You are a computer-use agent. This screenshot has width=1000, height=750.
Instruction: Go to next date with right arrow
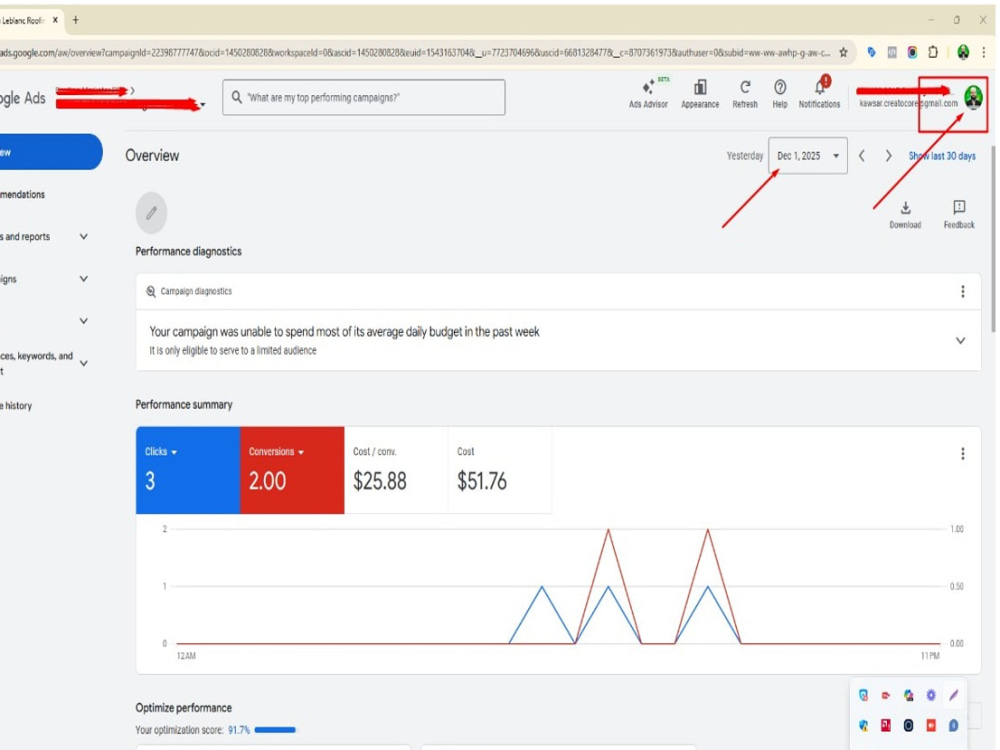pos(888,156)
